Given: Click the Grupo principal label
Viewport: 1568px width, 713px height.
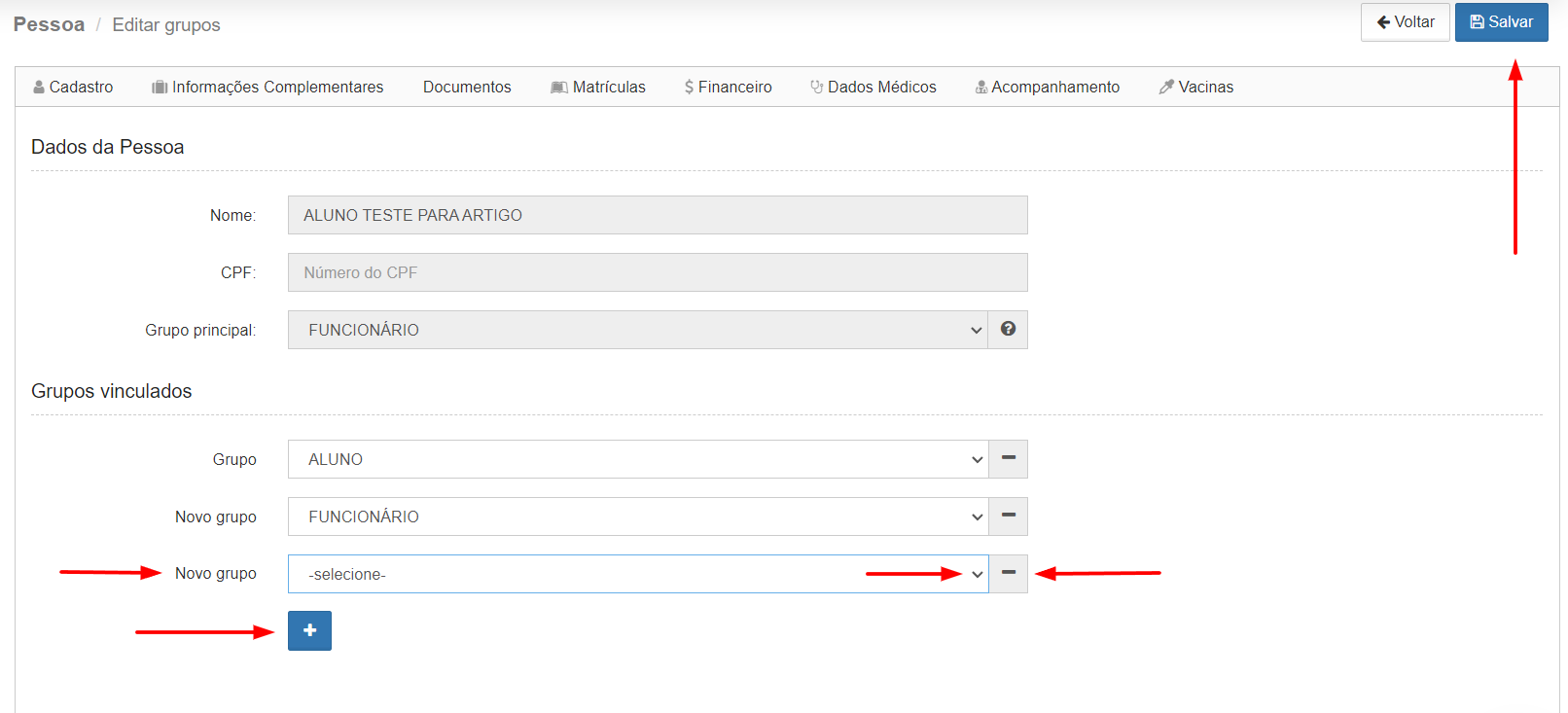Looking at the screenshot, I should (200, 331).
